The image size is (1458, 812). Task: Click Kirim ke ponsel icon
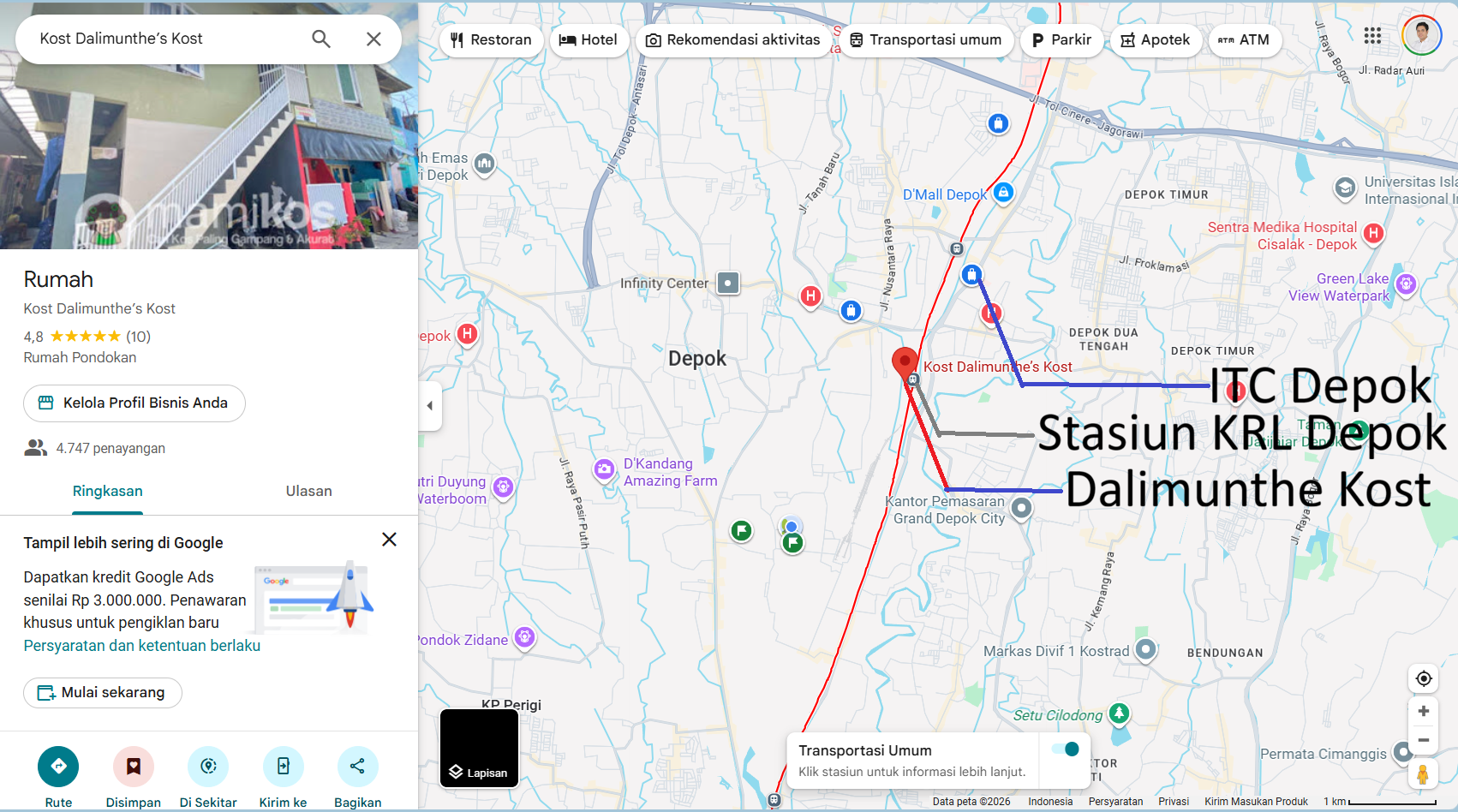click(283, 766)
